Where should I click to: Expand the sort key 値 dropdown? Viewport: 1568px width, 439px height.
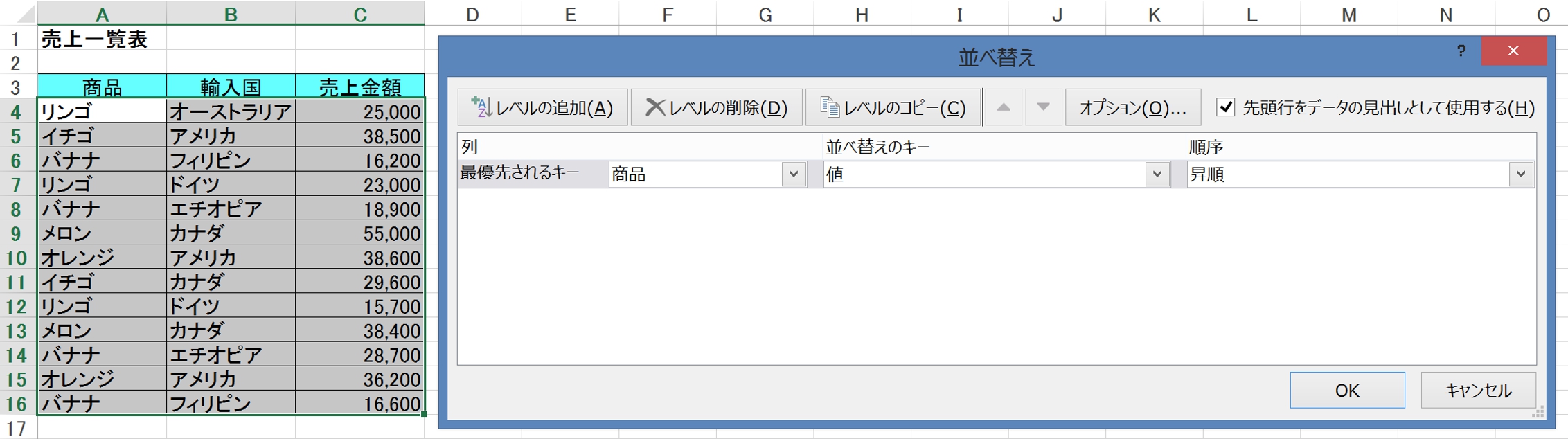tap(1157, 174)
